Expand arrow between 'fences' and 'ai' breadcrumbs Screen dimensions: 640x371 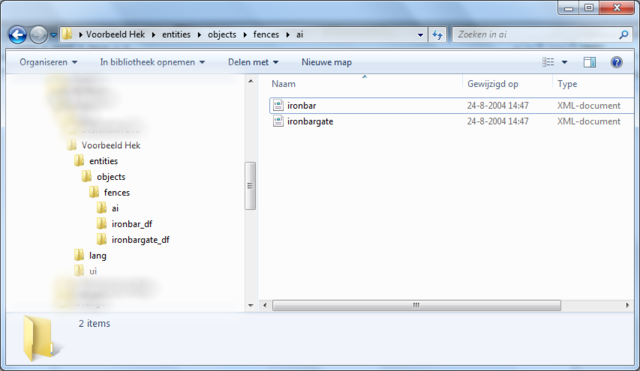288,35
